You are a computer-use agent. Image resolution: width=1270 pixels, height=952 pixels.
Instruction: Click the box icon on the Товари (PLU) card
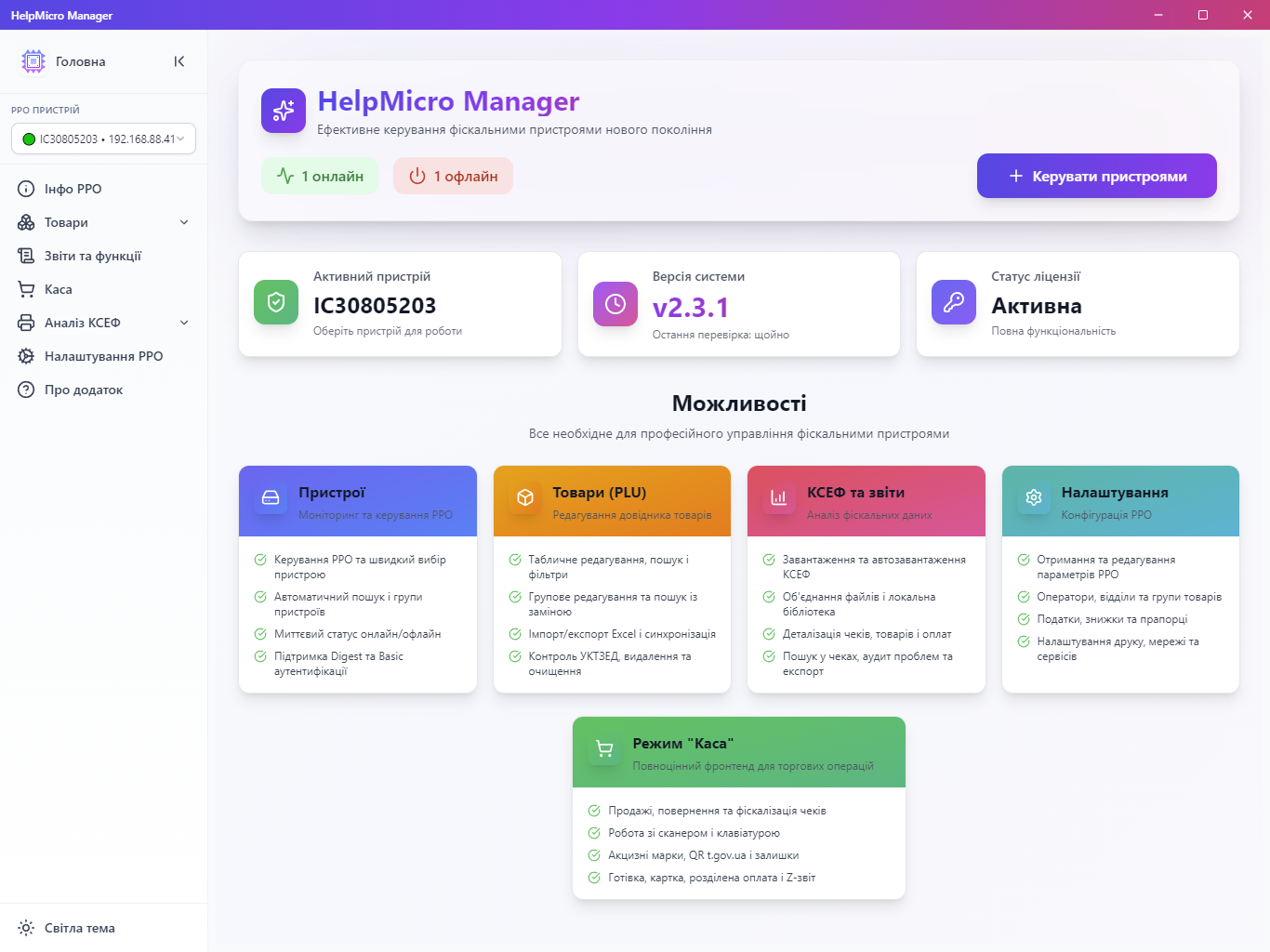525,497
